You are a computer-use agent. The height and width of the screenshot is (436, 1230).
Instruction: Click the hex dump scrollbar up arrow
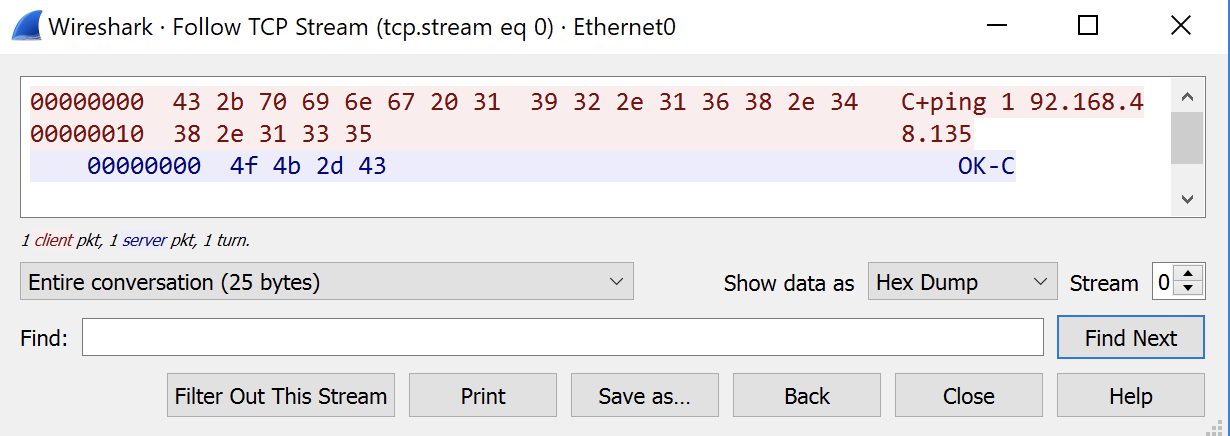click(1187, 98)
